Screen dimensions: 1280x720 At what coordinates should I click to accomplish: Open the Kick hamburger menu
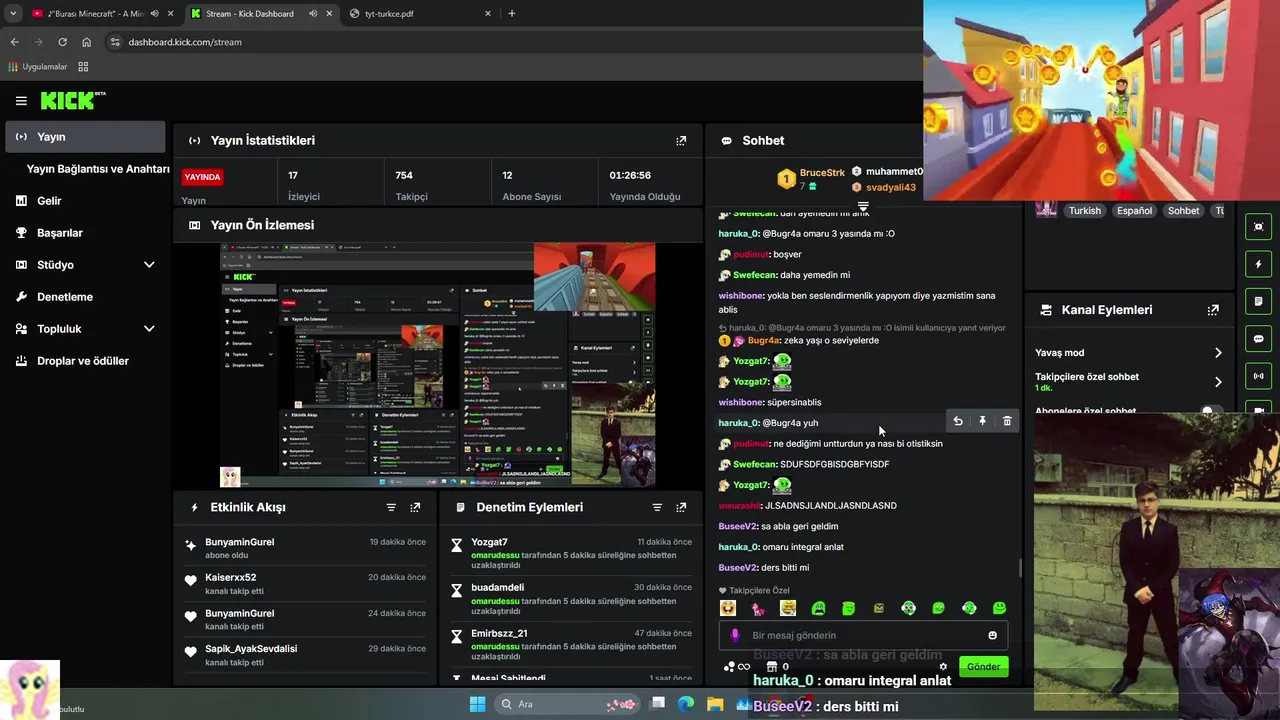click(x=21, y=101)
